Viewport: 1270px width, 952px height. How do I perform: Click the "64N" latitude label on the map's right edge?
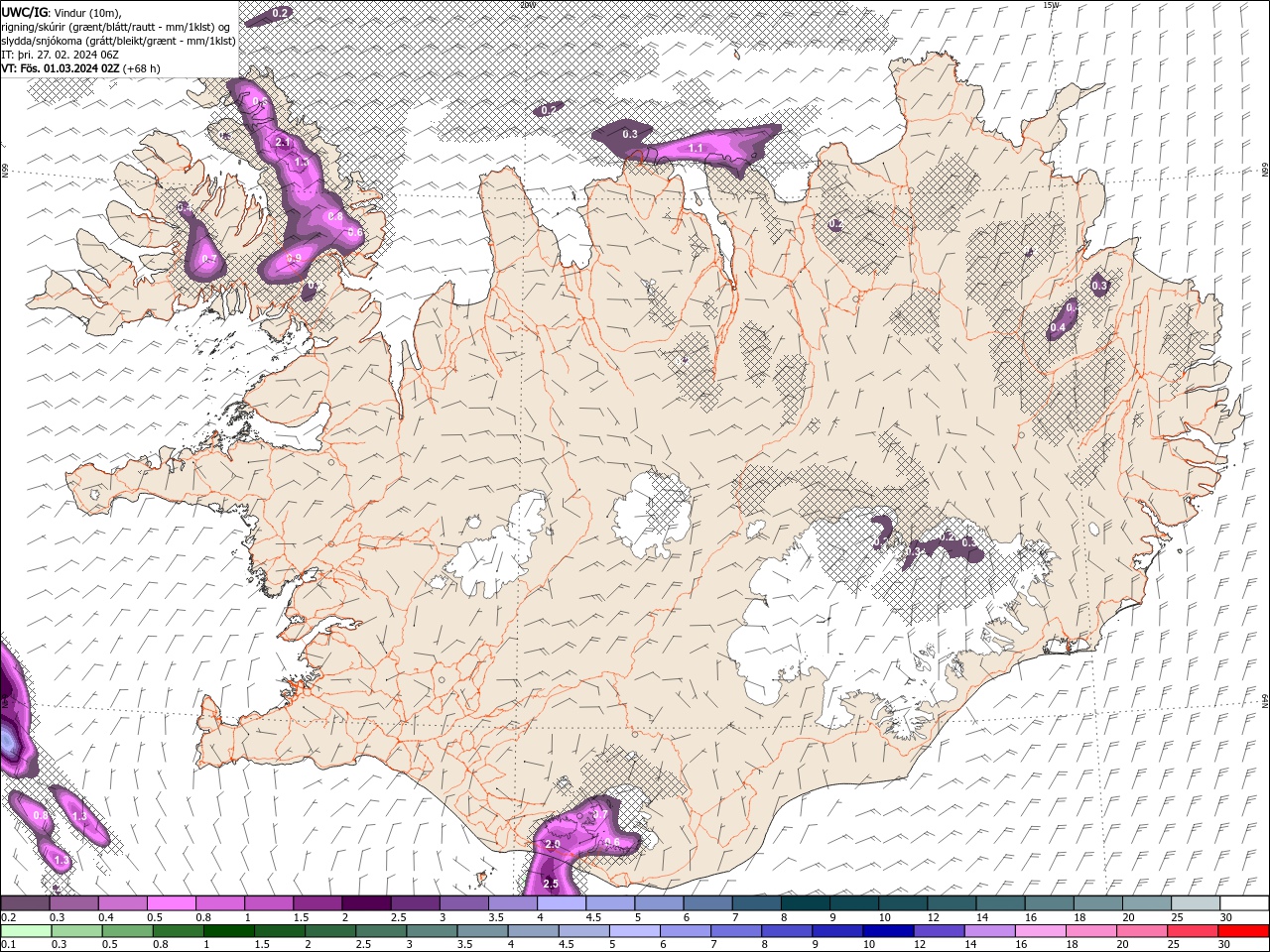click(x=1265, y=700)
